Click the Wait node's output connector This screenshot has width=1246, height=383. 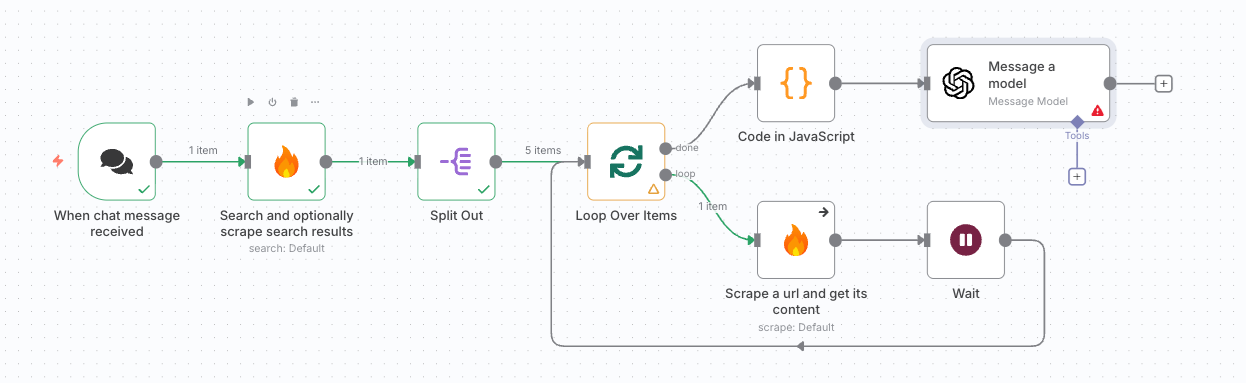tap(1006, 240)
